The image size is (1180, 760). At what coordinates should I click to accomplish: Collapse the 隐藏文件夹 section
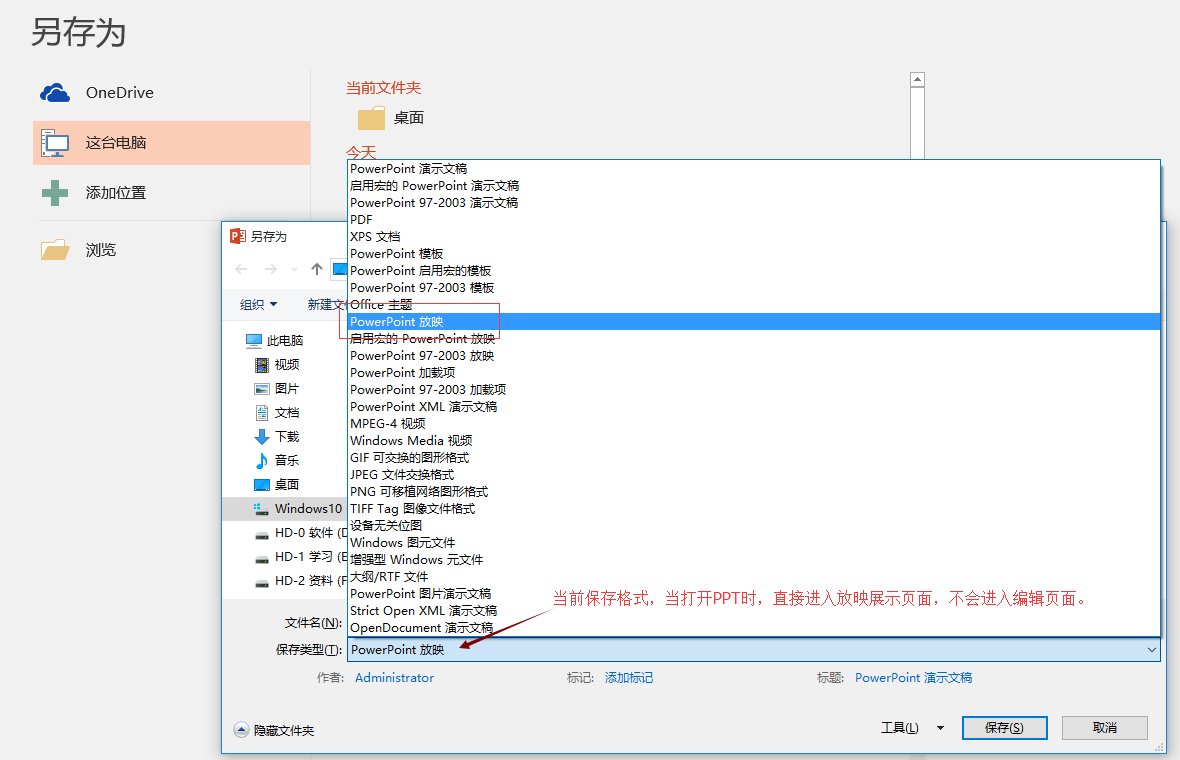(280, 730)
